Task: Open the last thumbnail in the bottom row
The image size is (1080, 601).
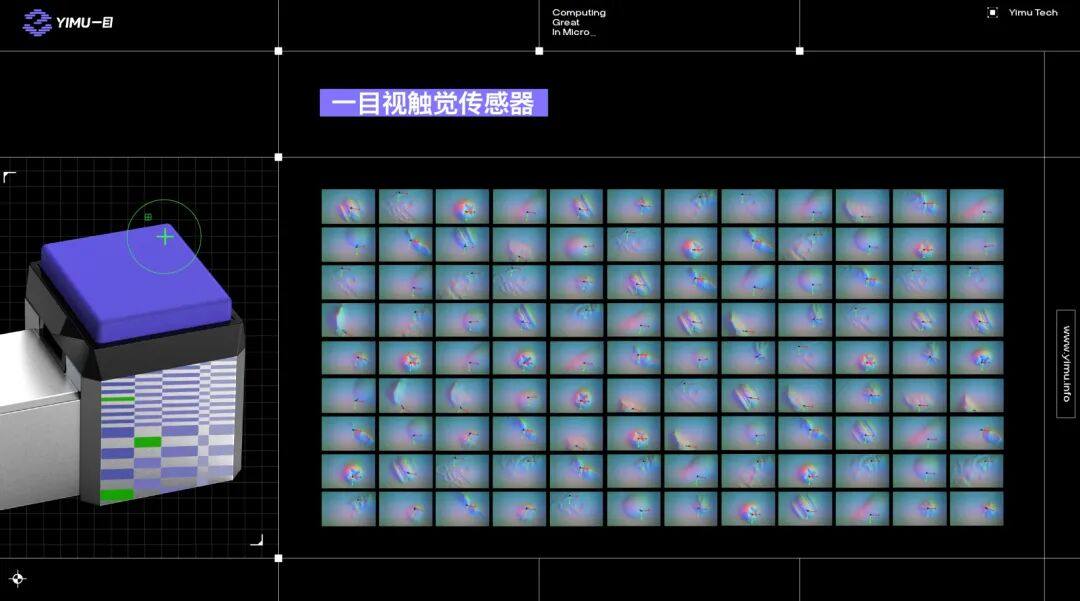Action: 976,508
